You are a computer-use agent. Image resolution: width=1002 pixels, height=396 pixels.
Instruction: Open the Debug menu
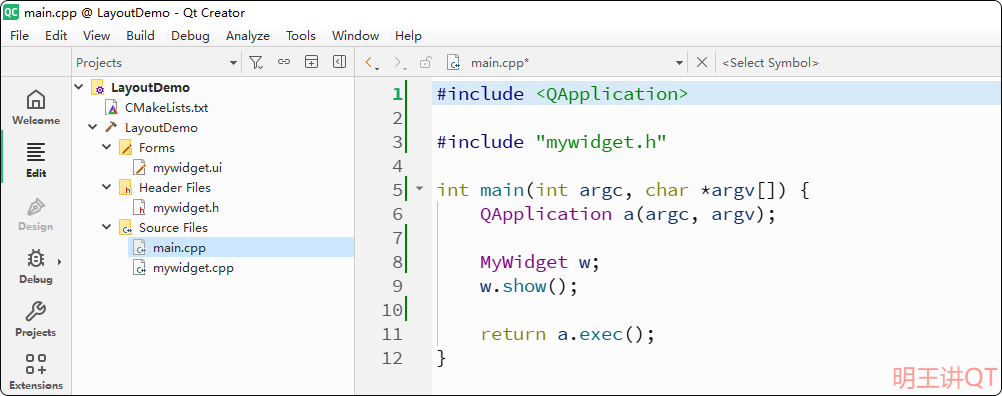pyautogui.click(x=190, y=36)
